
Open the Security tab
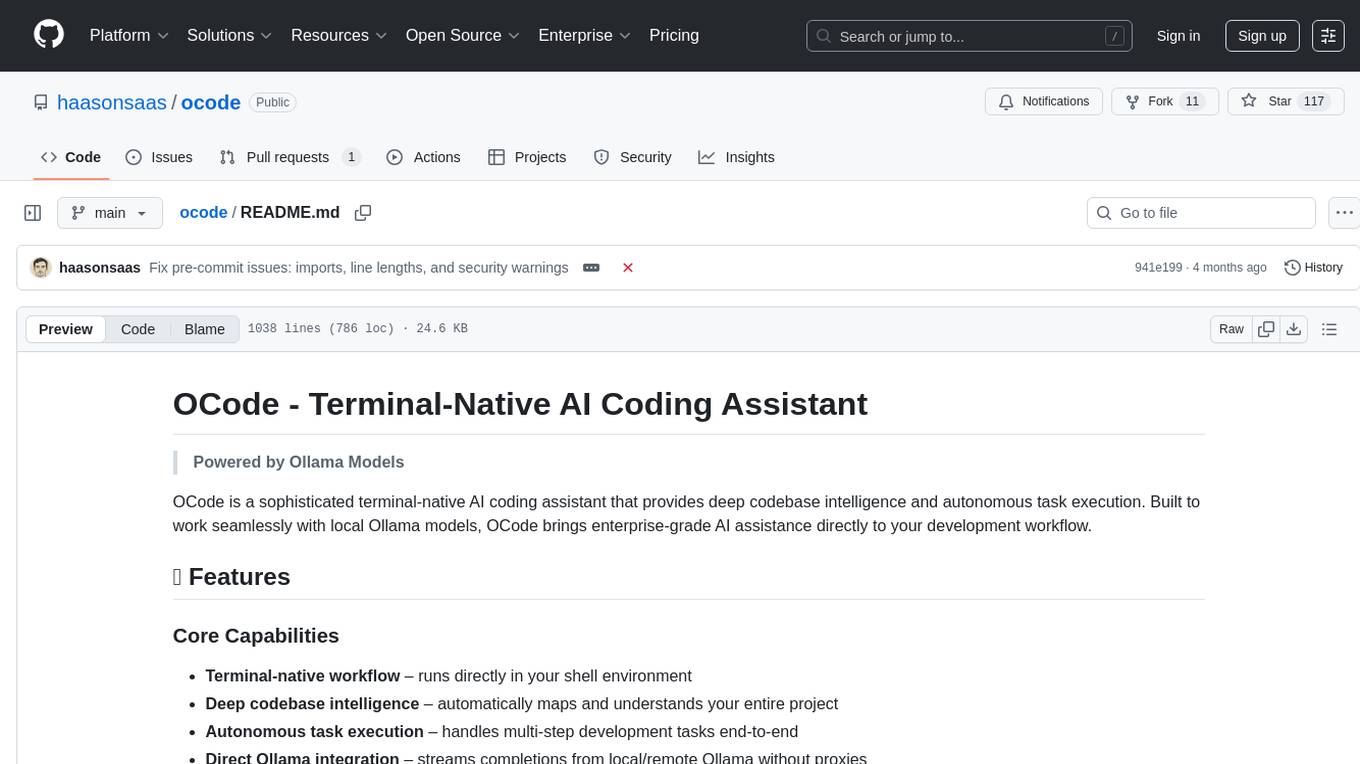[x=632, y=157]
